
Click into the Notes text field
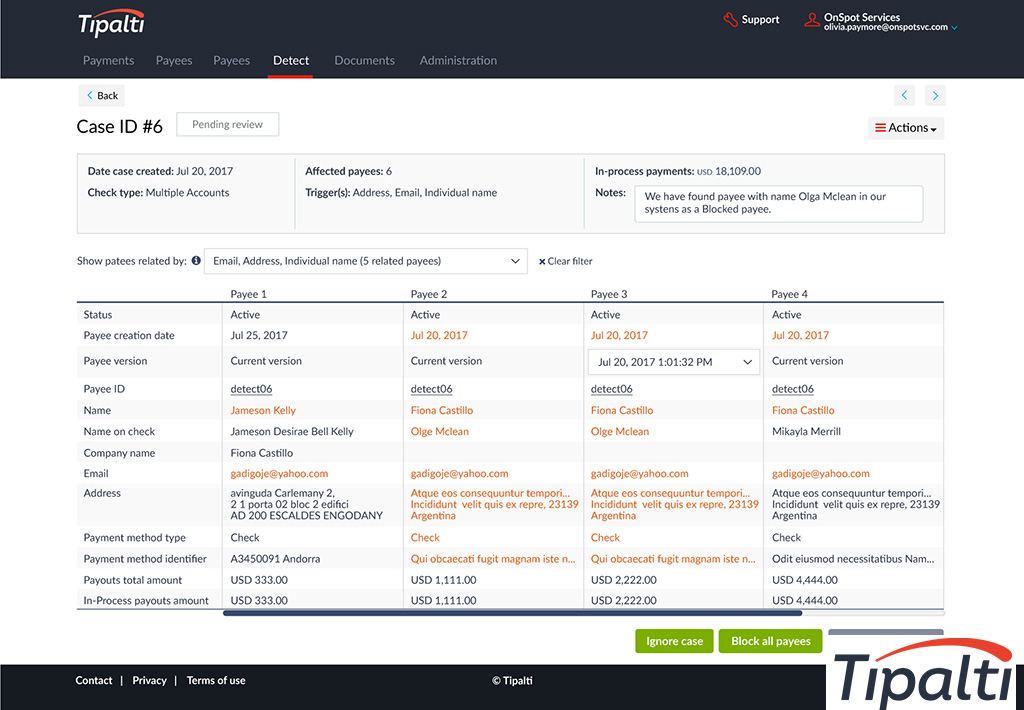pos(778,204)
